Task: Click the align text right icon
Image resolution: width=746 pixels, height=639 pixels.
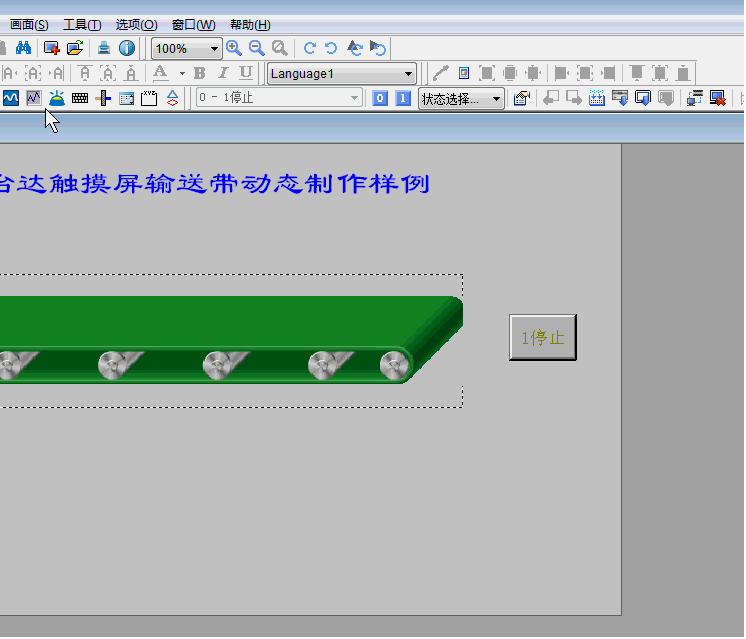Action: click(56, 73)
